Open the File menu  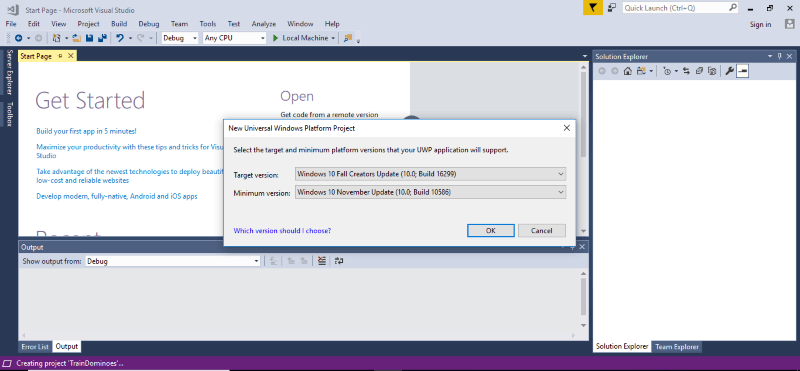tap(11, 23)
